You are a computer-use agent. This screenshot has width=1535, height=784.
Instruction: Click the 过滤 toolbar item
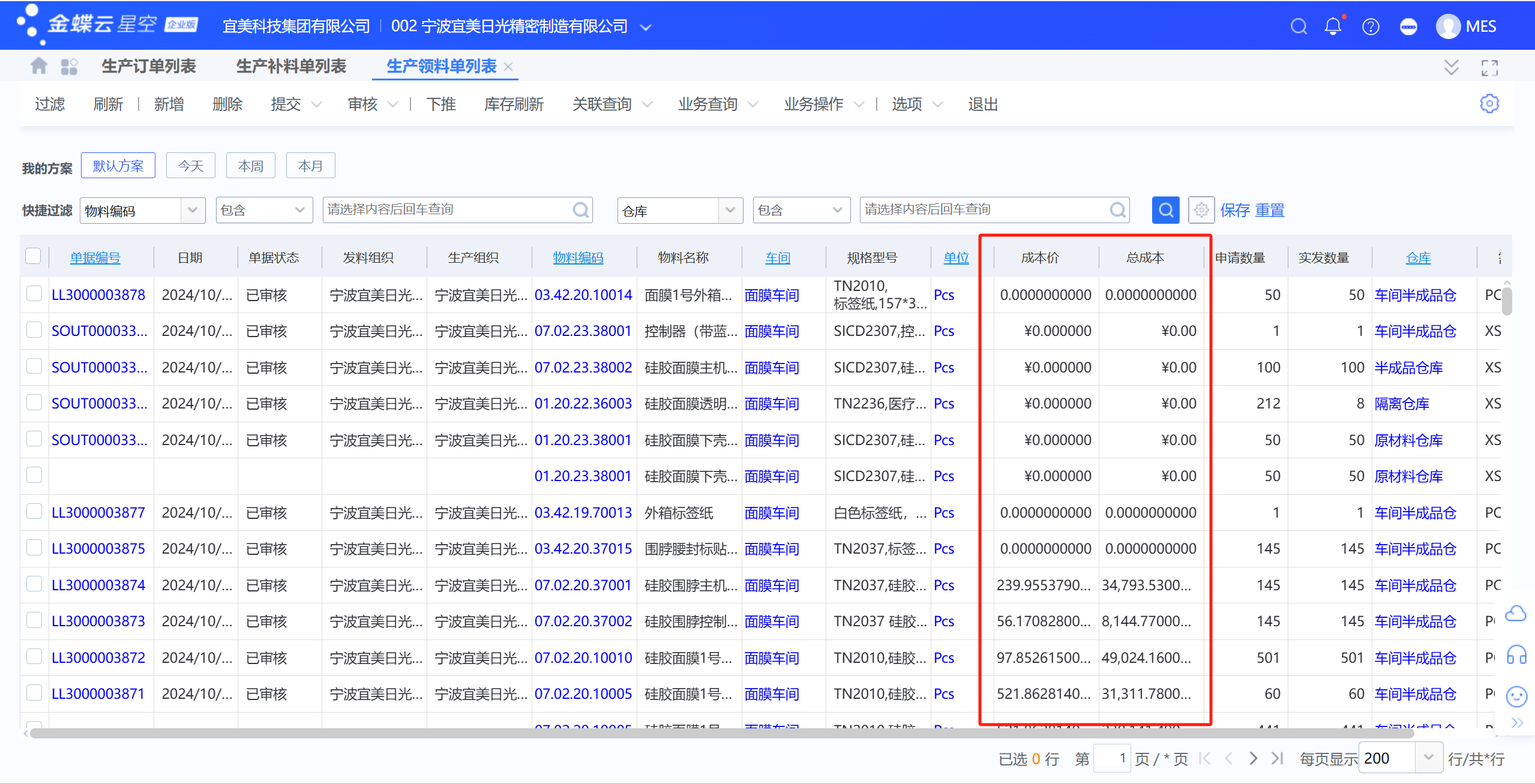tap(49, 104)
